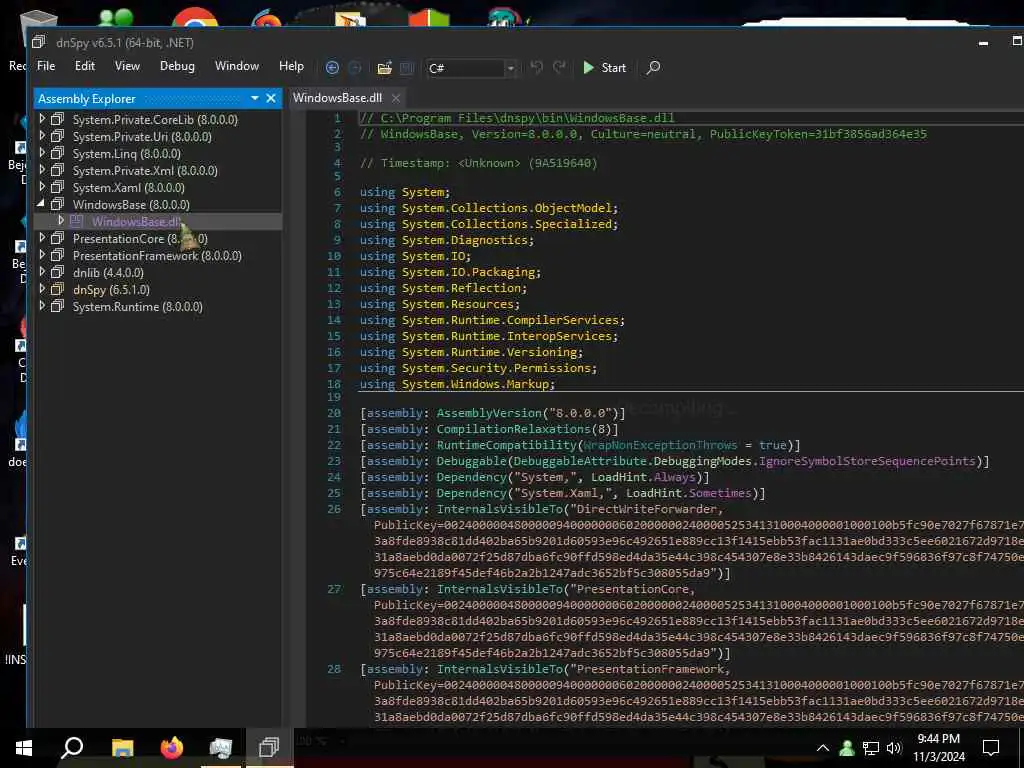This screenshot has height=768, width=1024.
Task: Expand the System.Linq node
Action: click(x=42, y=153)
